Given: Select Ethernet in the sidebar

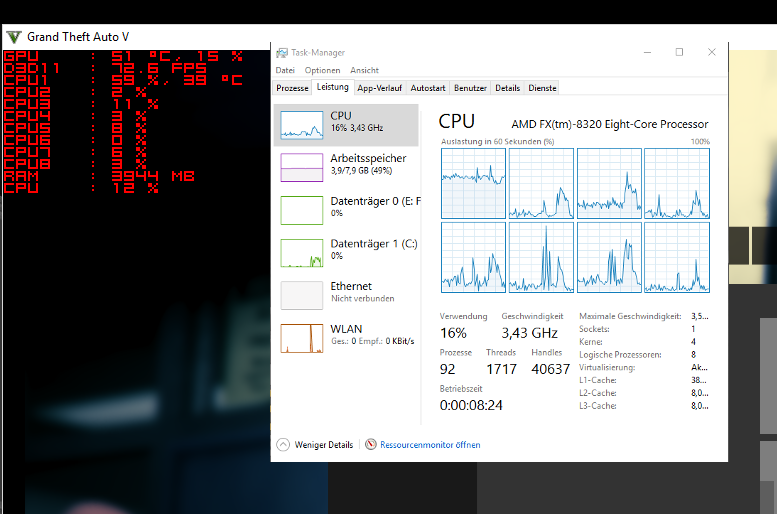Looking at the screenshot, I should point(346,295).
